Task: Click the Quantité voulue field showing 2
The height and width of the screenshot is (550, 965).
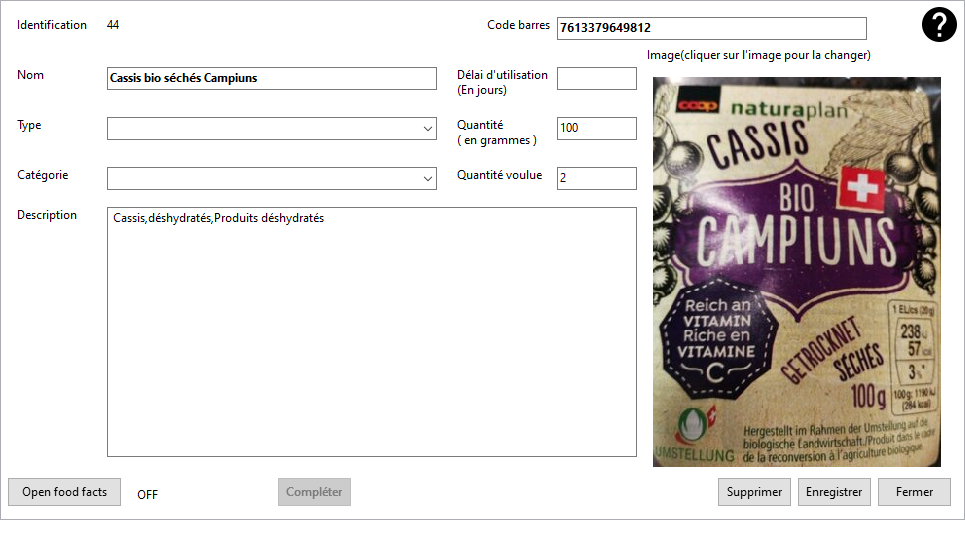Action: point(596,178)
